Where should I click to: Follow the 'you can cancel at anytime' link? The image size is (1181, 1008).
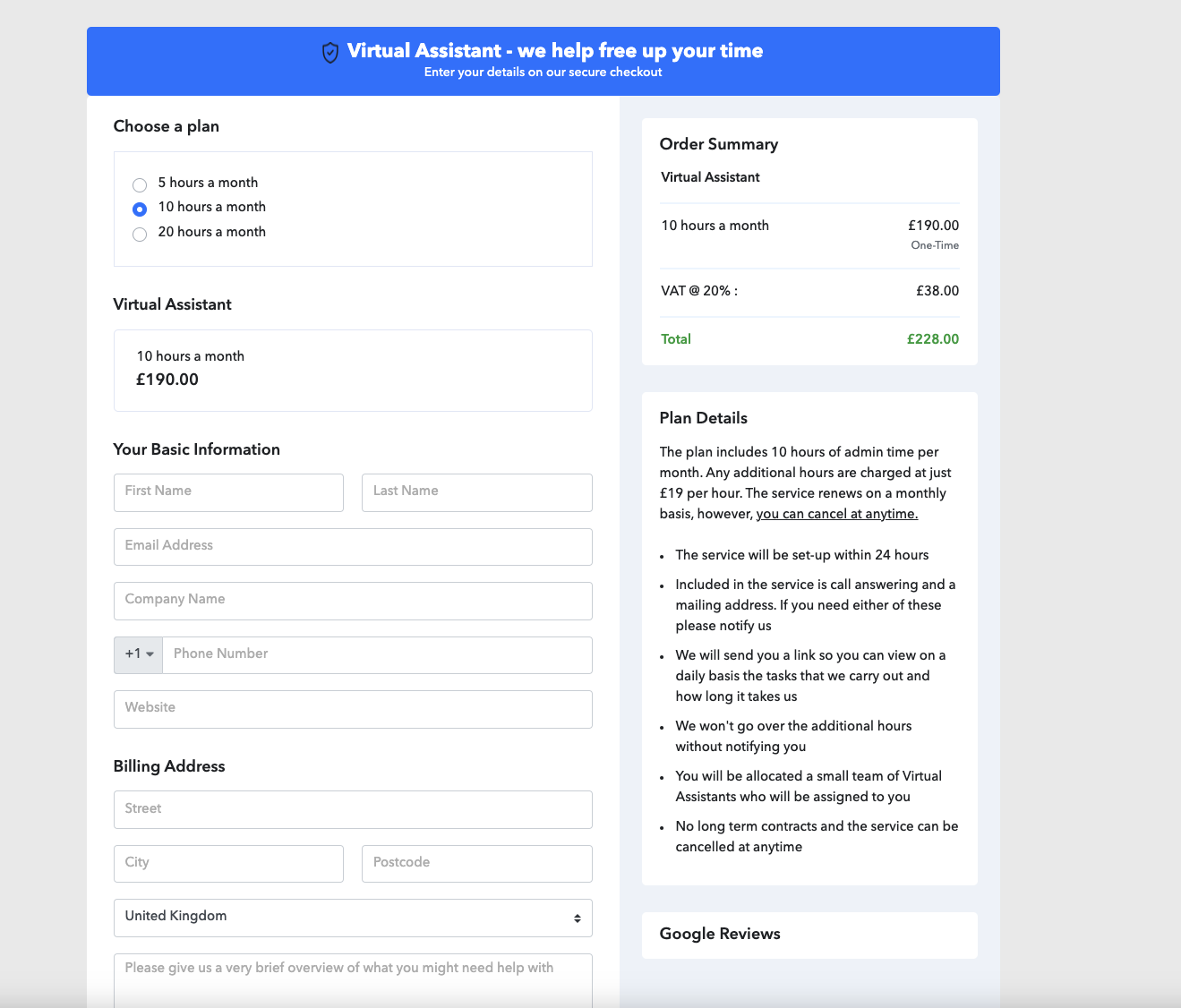pos(837,514)
